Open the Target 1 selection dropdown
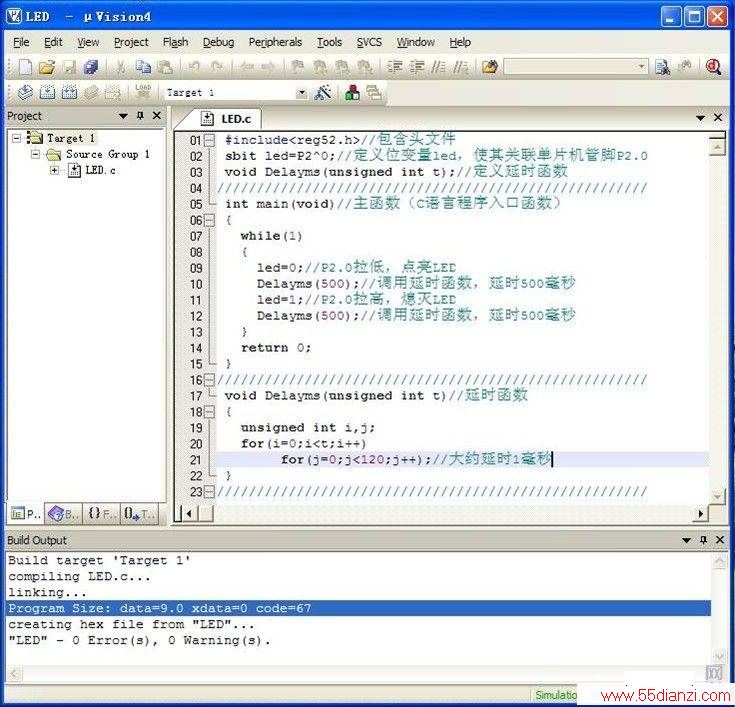Screen dimensions: 735x707 coord(302,93)
